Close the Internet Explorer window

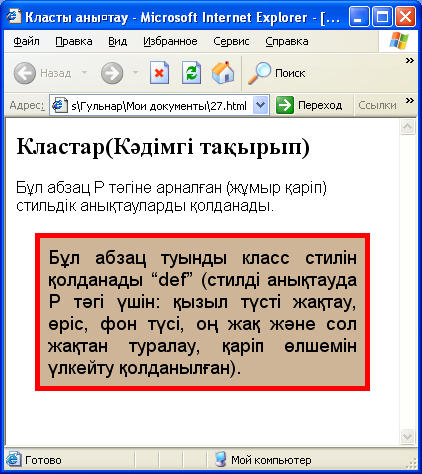[x=405, y=17]
